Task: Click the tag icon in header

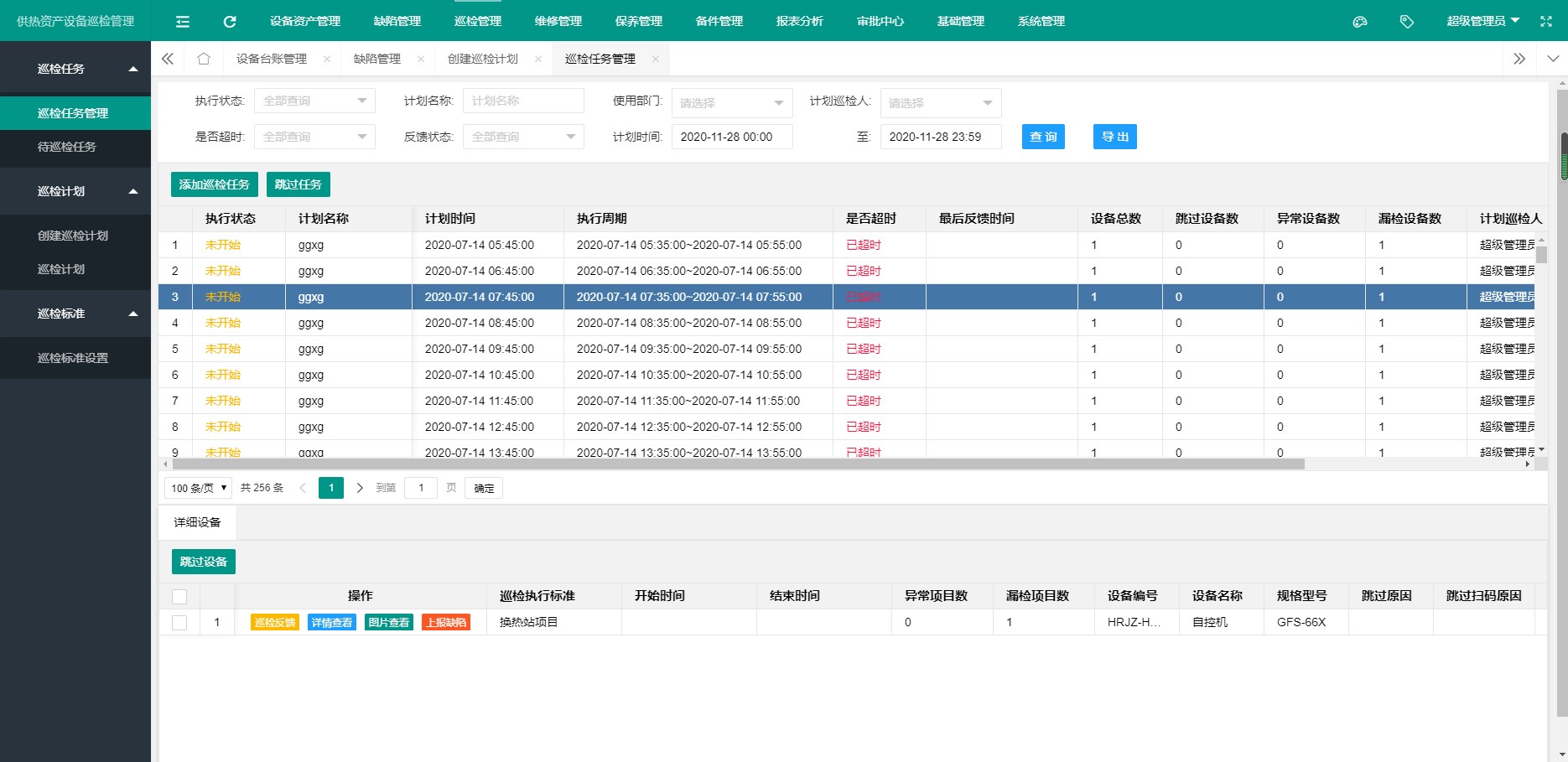Action: [x=1407, y=22]
